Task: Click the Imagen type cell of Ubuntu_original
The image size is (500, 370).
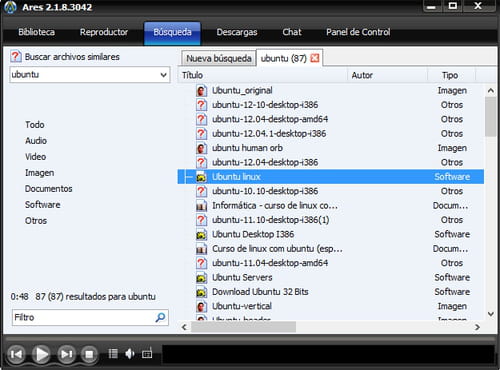Action: pos(452,91)
